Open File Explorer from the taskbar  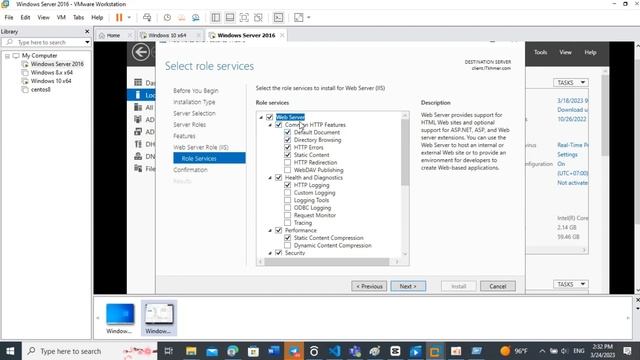pos(191,351)
